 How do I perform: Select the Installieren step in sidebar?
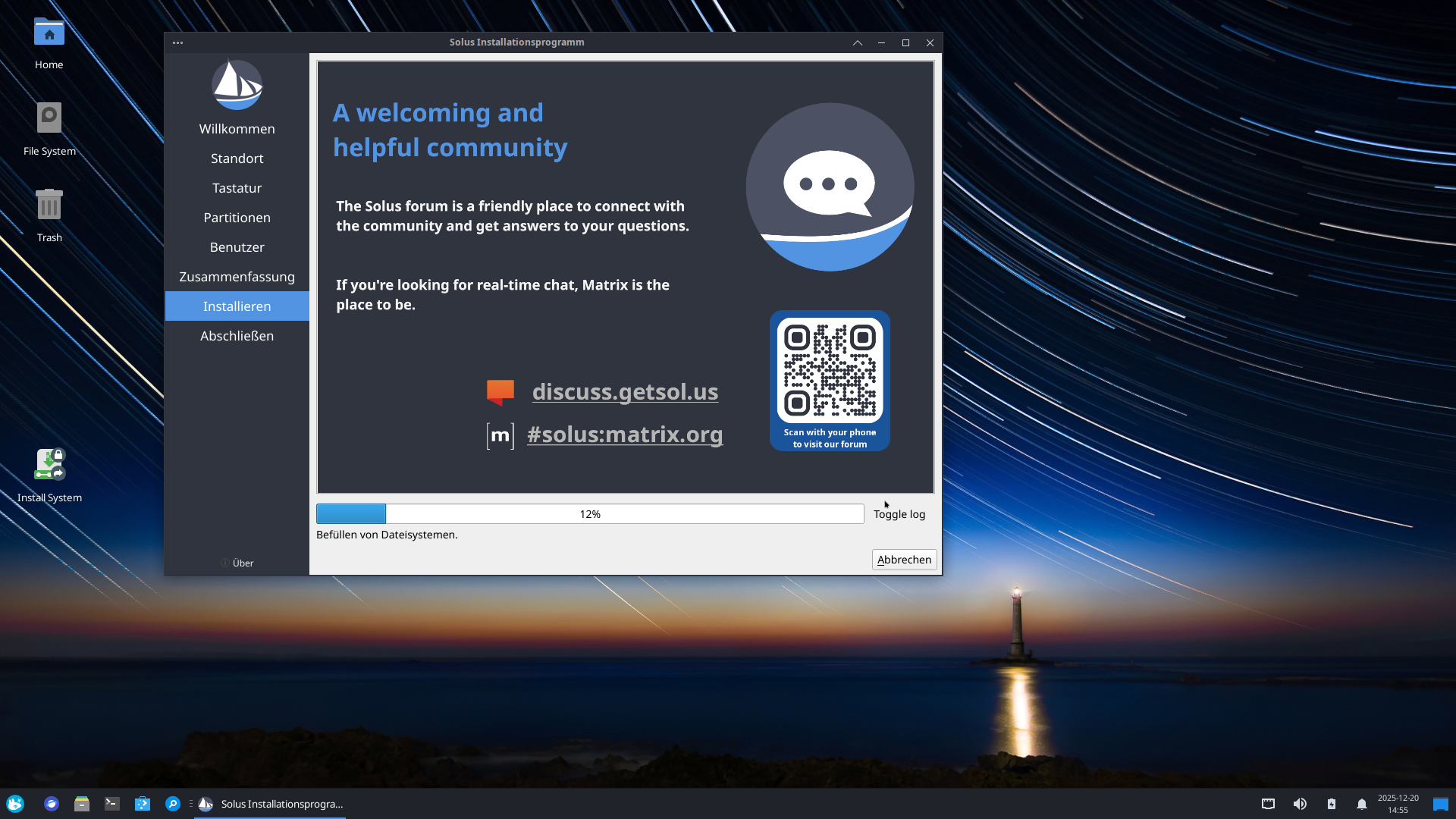237,306
